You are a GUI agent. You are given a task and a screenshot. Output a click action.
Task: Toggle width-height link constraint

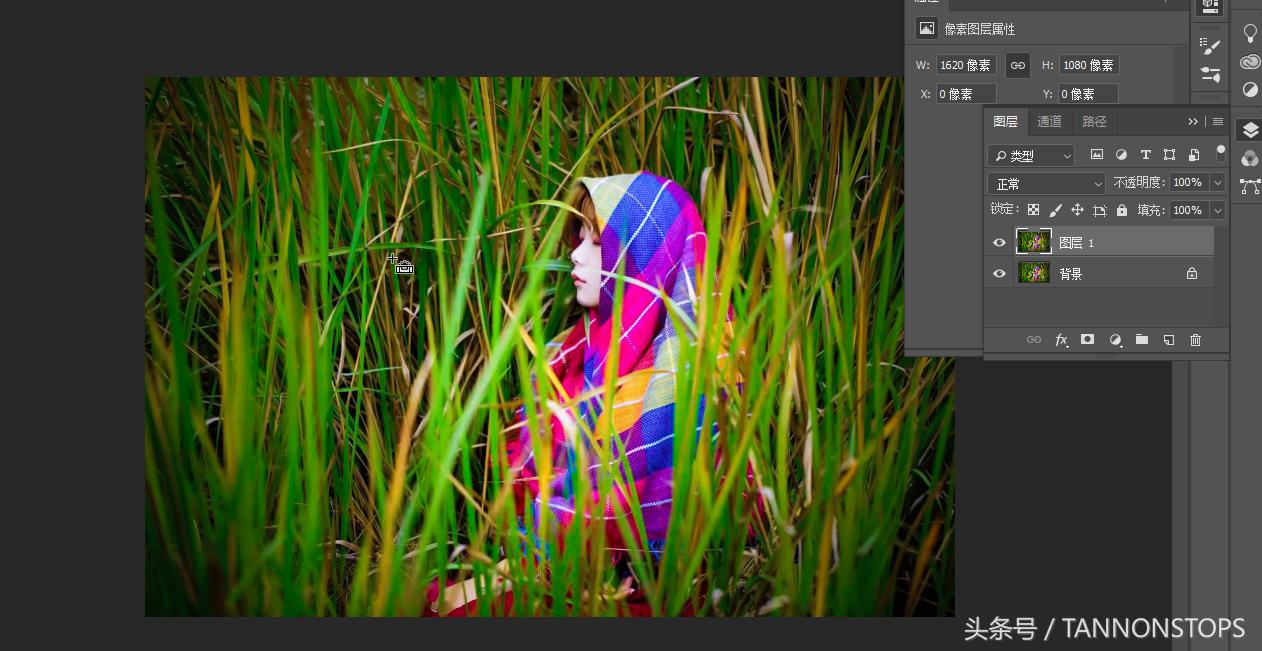pyautogui.click(x=1017, y=65)
